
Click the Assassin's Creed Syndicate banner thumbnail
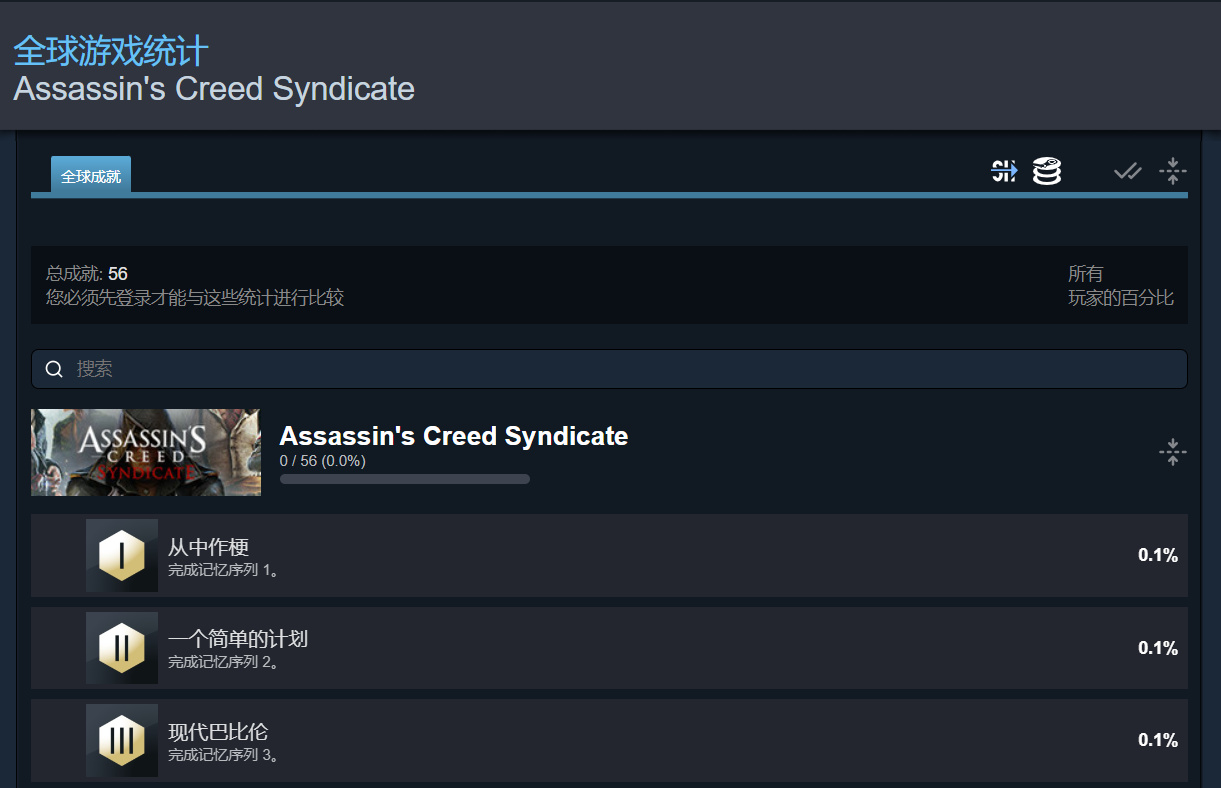click(x=146, y=452)
